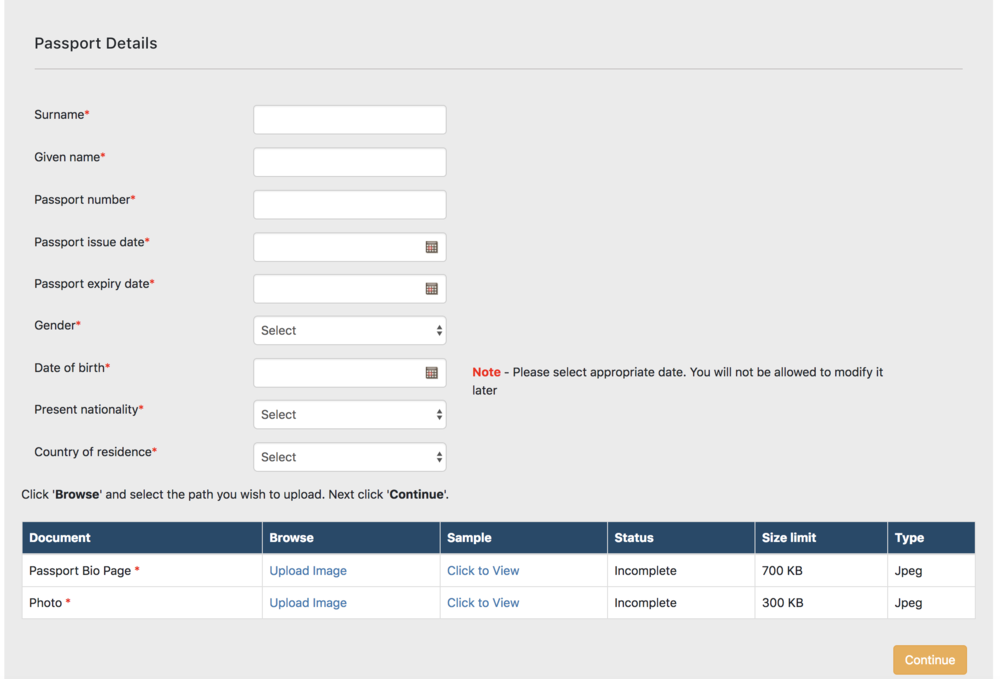View sample for Passport Bio Page
The image size is (1000, 679).
pyautogui.click(x=483, y=571)
